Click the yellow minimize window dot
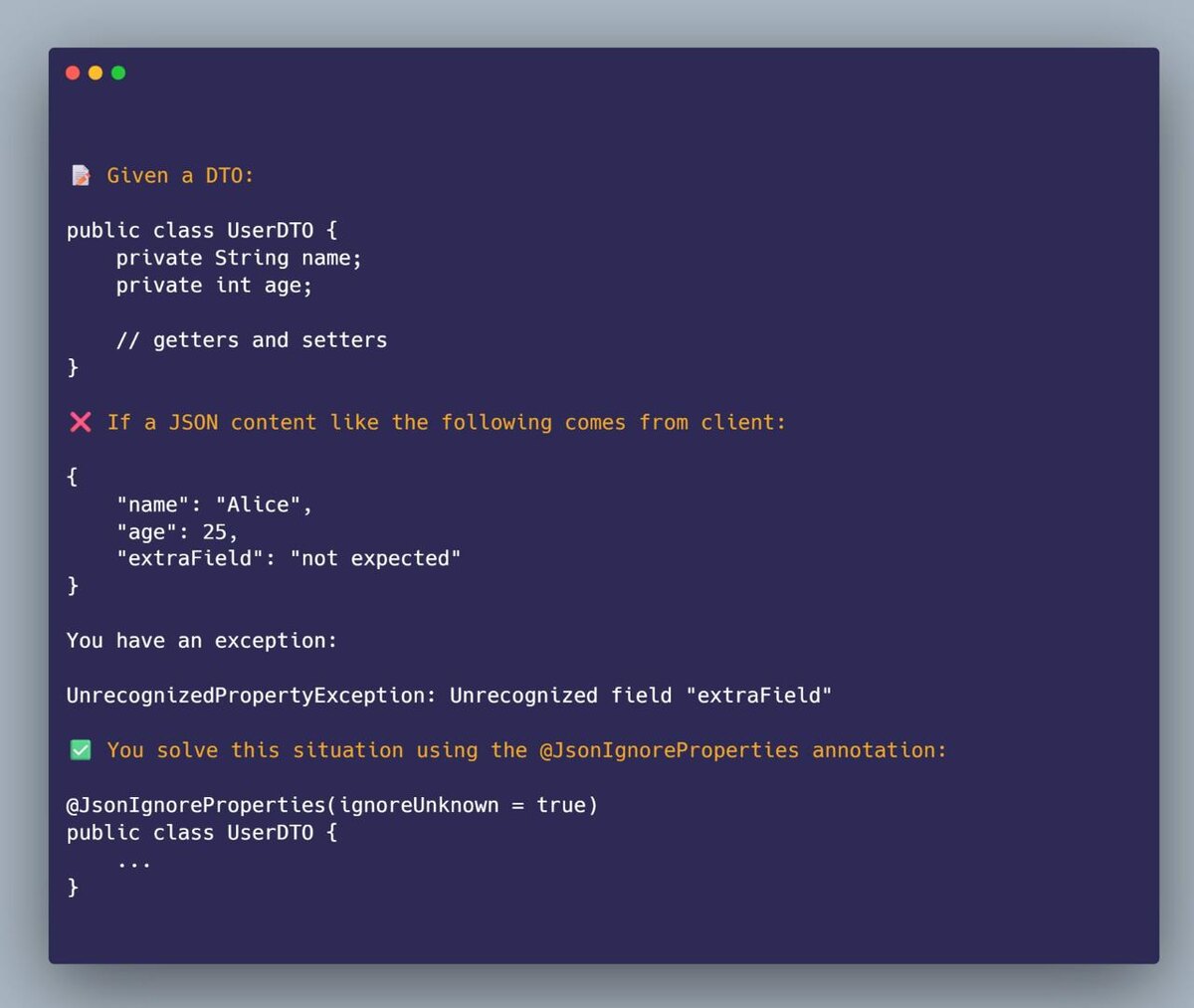This screenshot has width=1194, height=1008. [96, 73]
